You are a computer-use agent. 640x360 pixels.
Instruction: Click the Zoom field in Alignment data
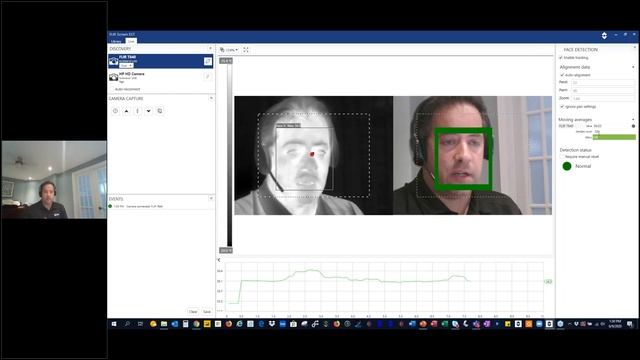click(602, 98)
